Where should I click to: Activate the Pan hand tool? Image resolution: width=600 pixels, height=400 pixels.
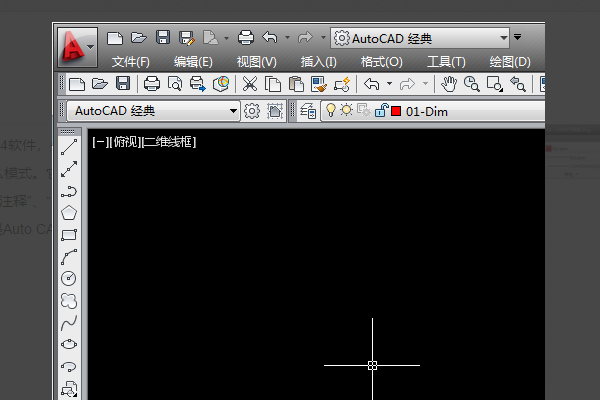click(x=449, y=84)
